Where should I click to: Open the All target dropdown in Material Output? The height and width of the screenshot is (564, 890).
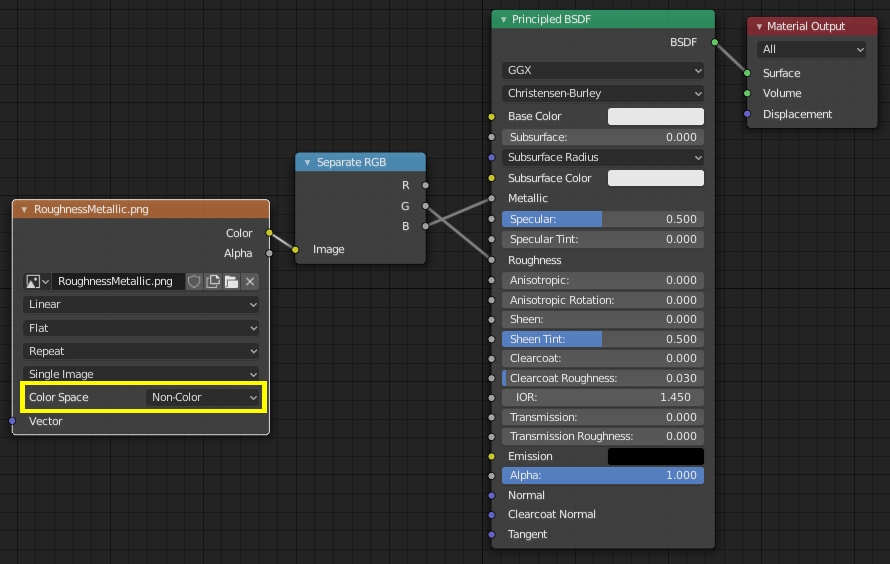[811, 49]
